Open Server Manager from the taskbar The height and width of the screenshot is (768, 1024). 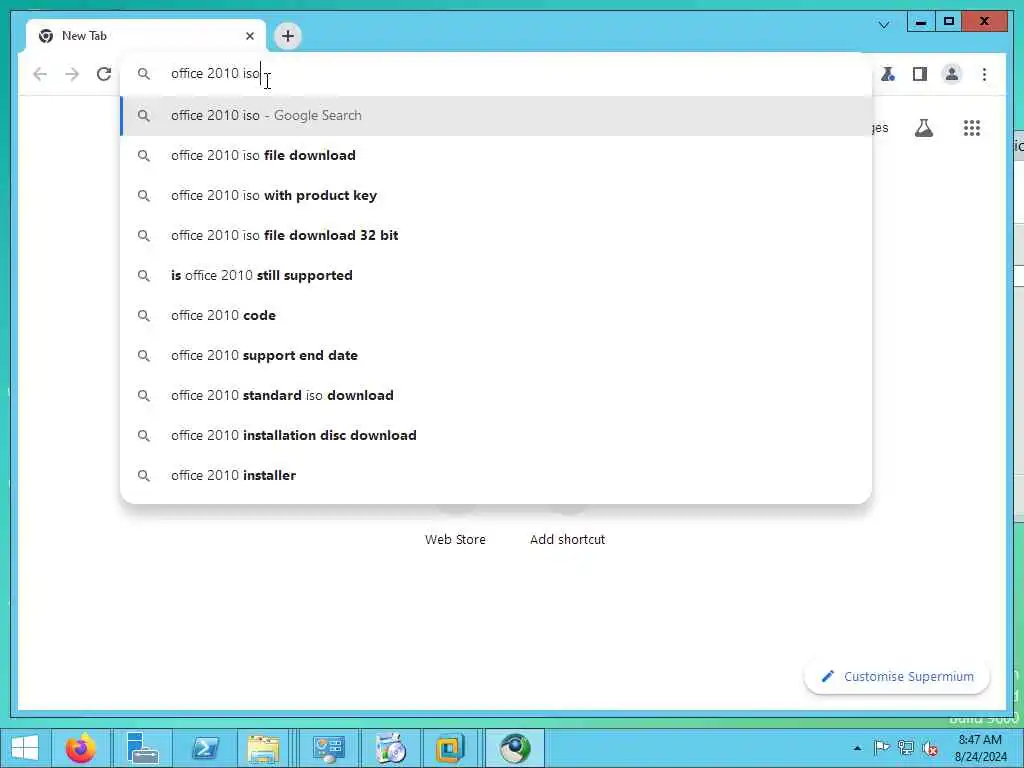click(x=142, y=748)
